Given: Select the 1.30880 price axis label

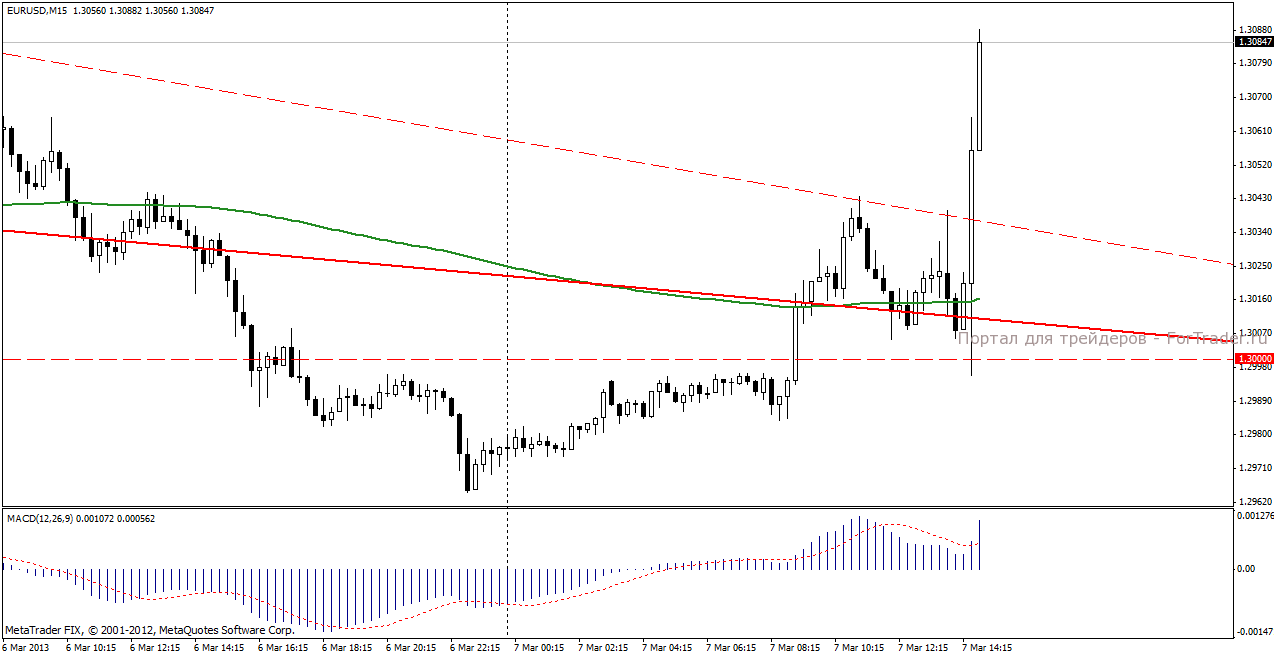Looking at the screenshot, I should pyautogui.click(x=1252, y=29).
